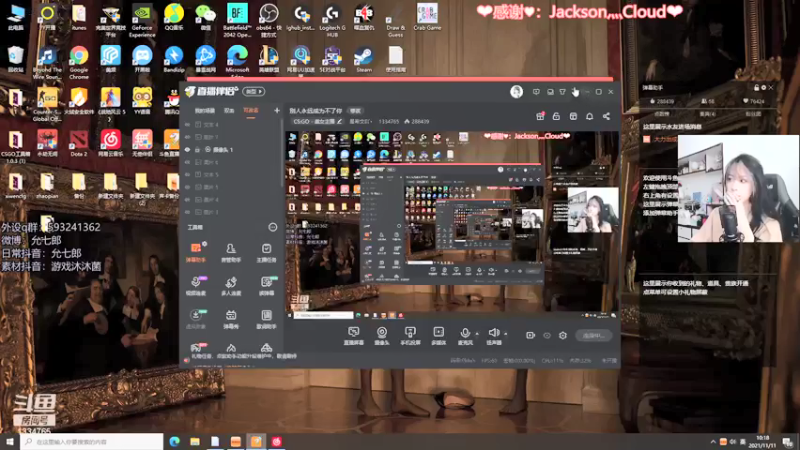Open the 读弹幕 tool
The image size is (800, 450).
click(x=266, y=286)
